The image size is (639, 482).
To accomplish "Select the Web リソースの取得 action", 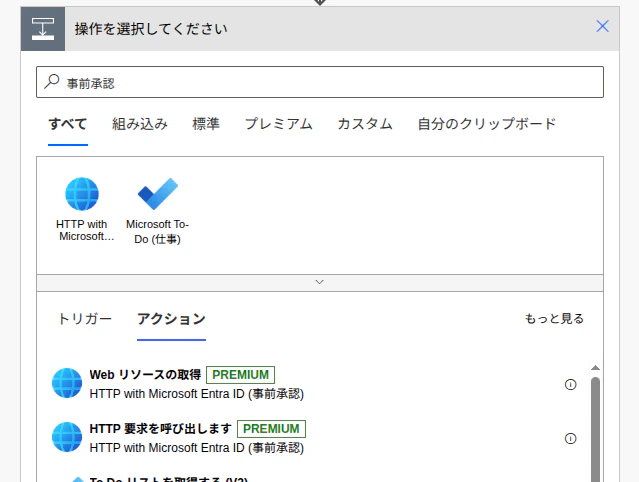I will click(314, 384).
